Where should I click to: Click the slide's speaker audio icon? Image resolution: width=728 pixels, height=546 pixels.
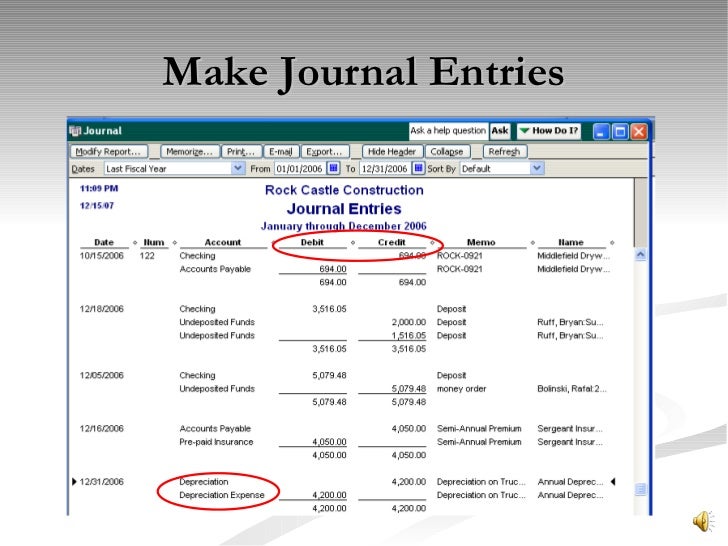point(704,521)
